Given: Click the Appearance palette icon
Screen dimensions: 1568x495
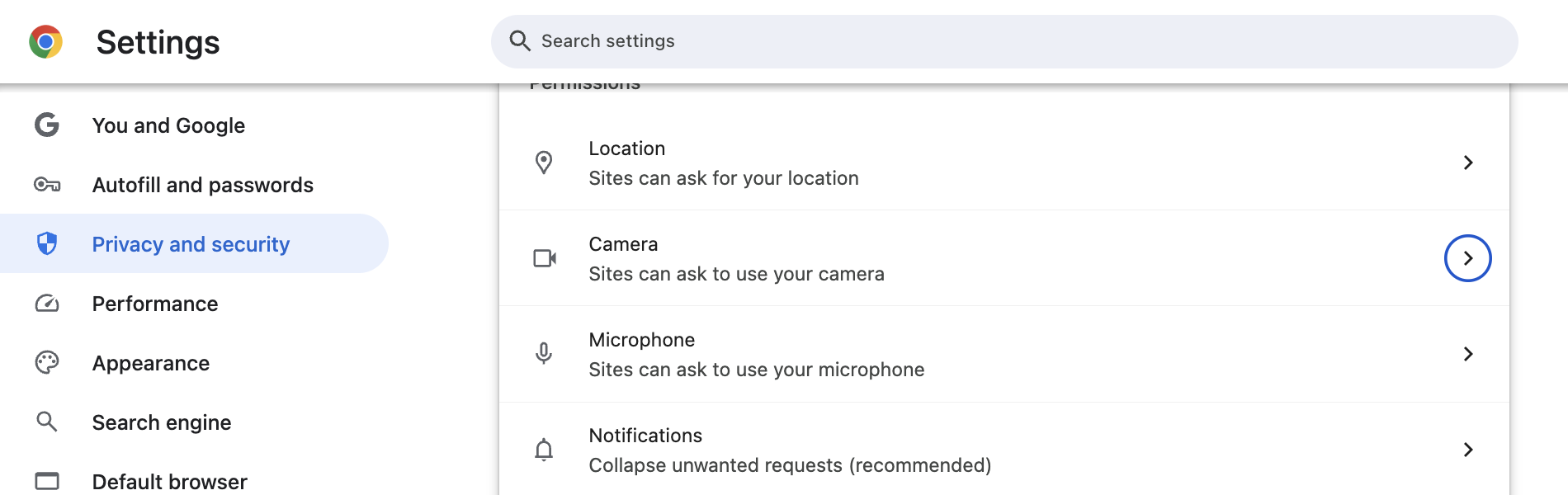Looking at the screenshot, I should click(x=47, y=363).
